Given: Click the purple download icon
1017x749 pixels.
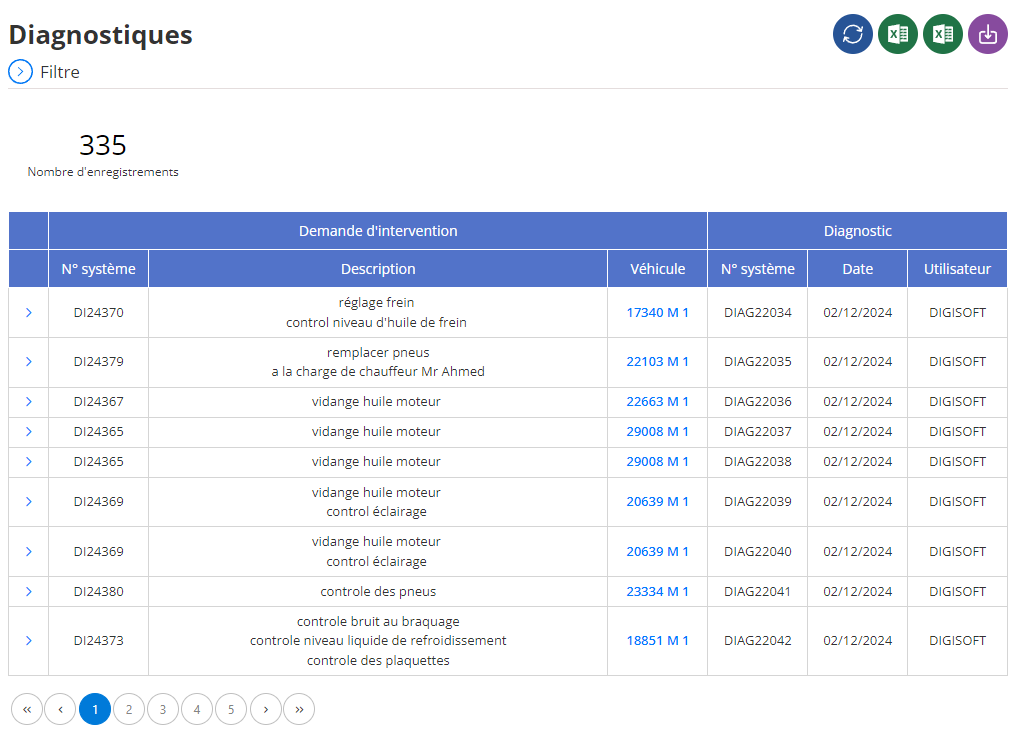Looking at the screenshot, I should [988, 34].
